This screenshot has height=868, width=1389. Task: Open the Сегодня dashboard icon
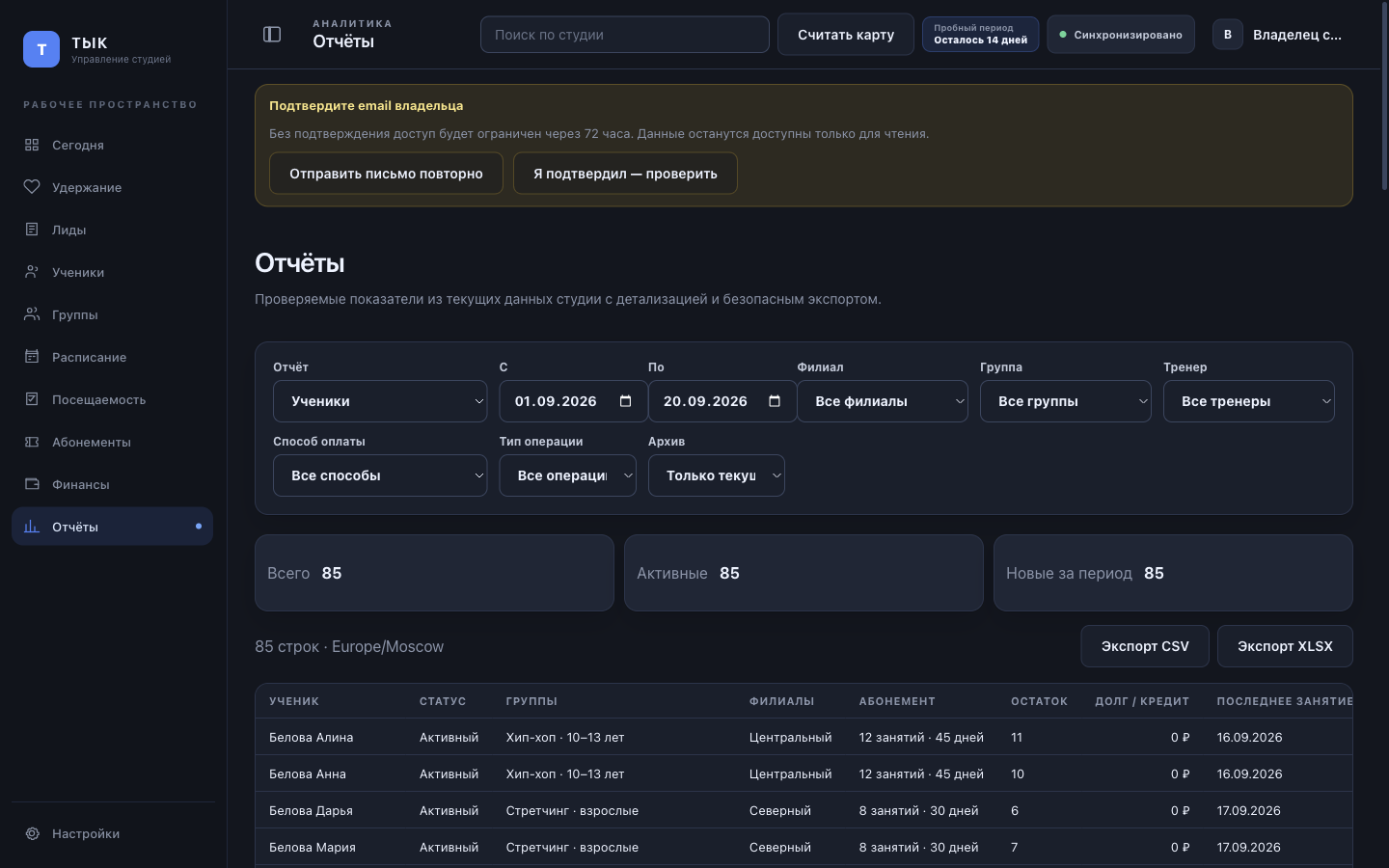pos(32,145)
